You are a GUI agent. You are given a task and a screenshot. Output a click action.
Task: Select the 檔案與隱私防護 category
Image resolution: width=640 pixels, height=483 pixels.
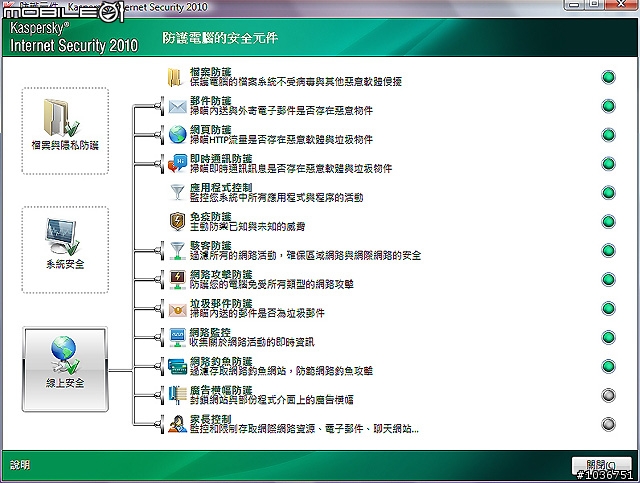tap(65, 131)
